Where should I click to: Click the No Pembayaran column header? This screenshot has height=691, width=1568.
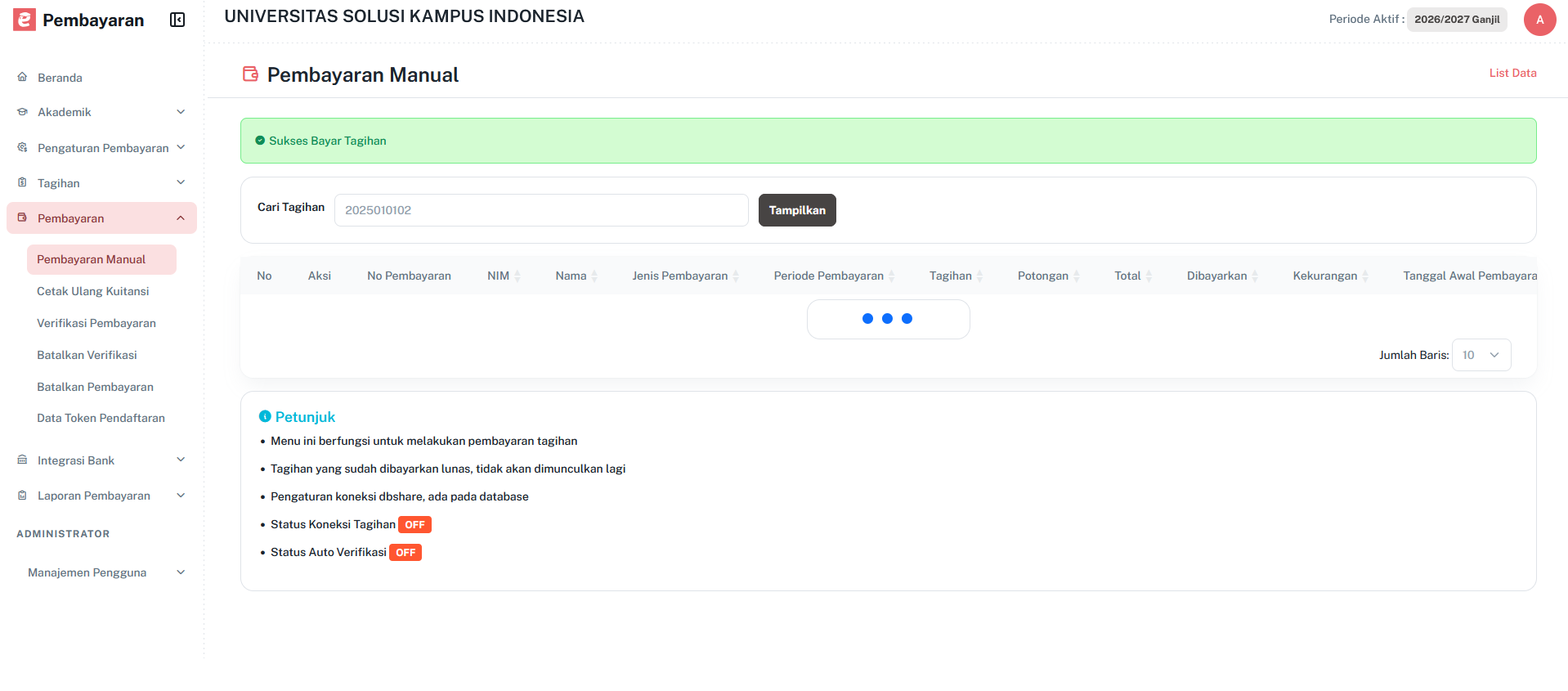tap(409, 276)
